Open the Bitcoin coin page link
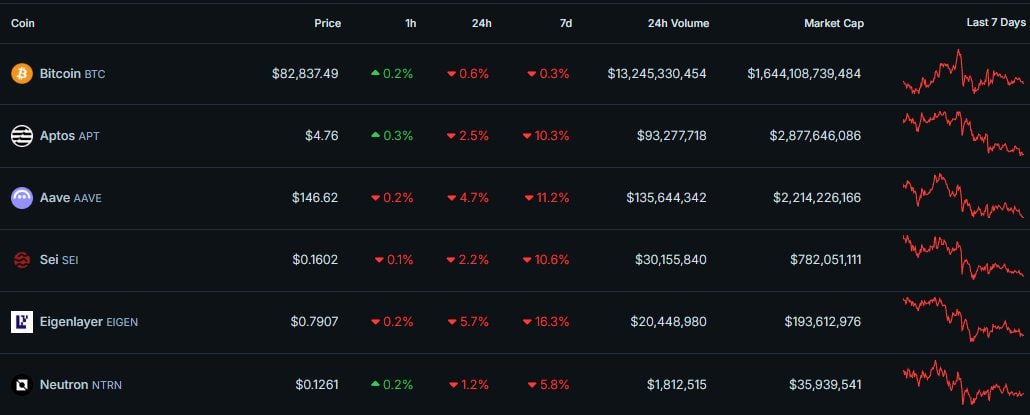Screen dimensions: 1030x415 coord(60,74)
